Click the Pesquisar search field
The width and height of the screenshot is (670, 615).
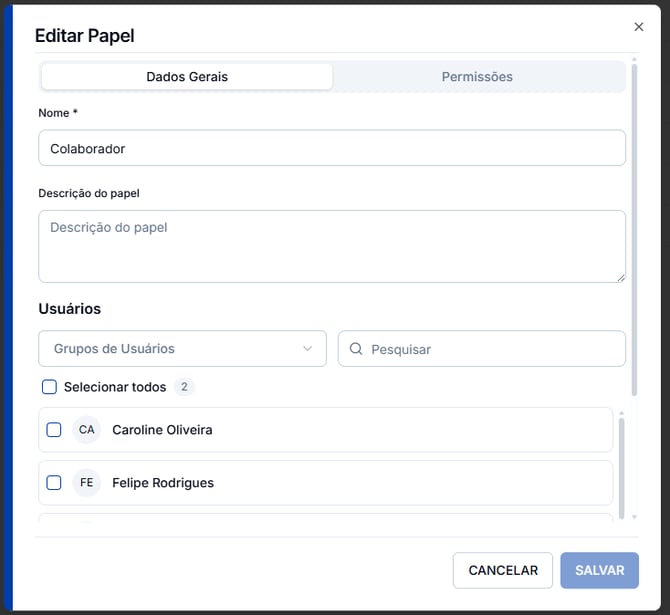pyautogui.click(x=482, y=348)
